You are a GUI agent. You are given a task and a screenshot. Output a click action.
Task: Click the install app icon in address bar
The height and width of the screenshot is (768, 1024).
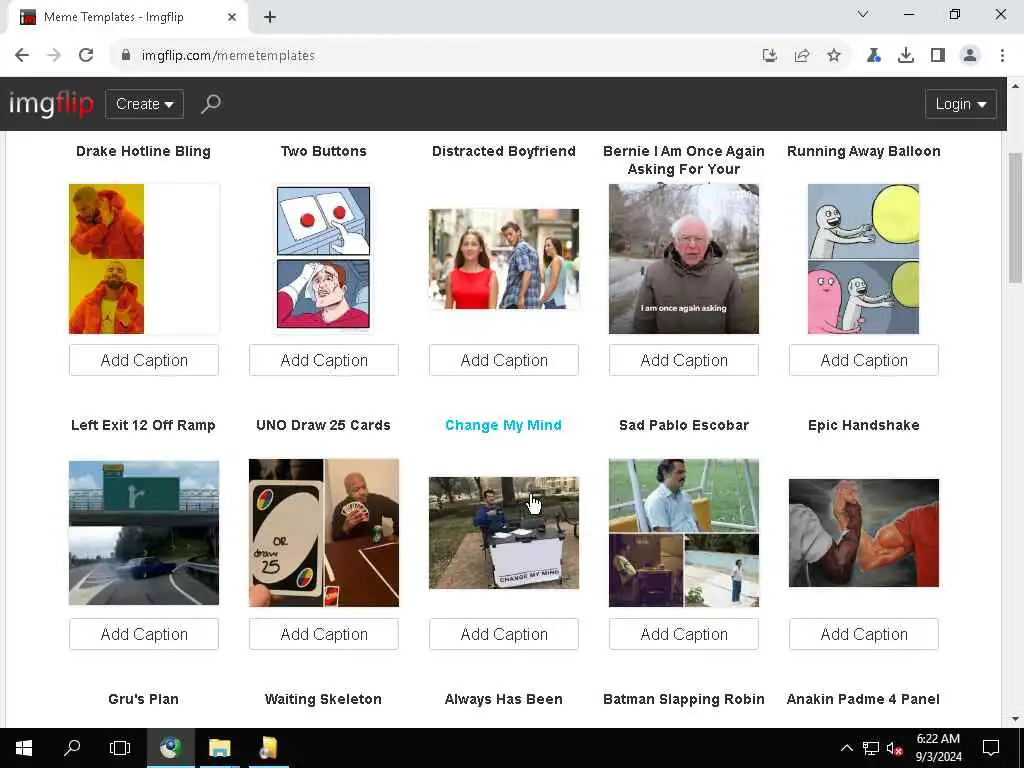770,56
